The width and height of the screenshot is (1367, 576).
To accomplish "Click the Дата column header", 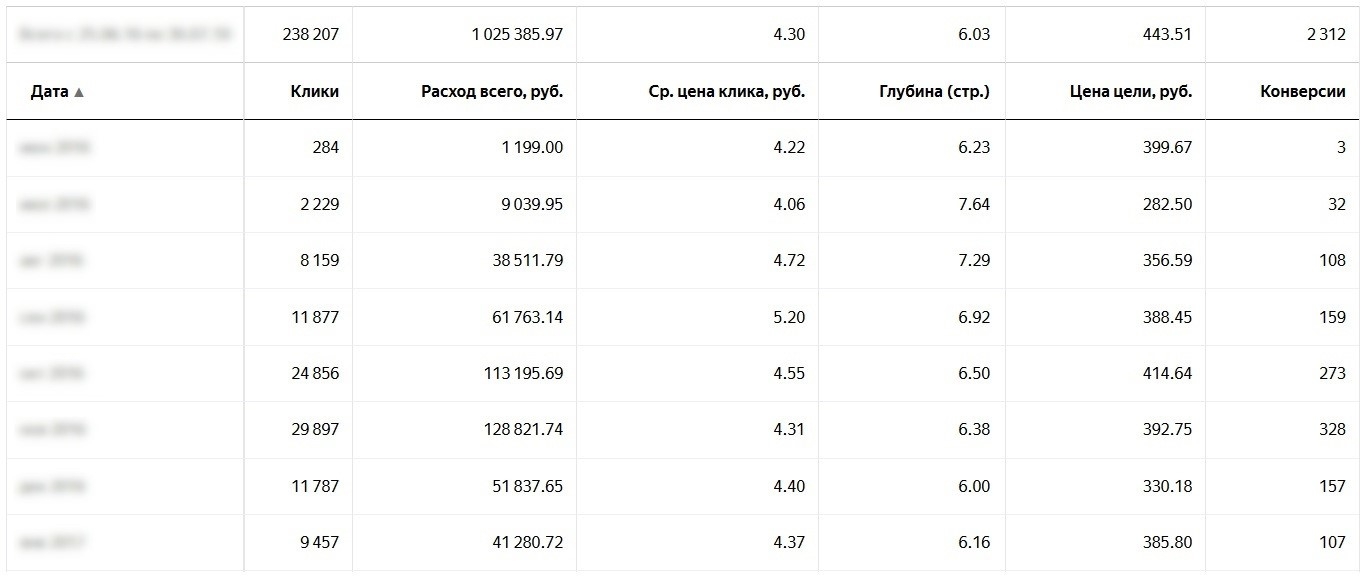I will coord(49,91).
